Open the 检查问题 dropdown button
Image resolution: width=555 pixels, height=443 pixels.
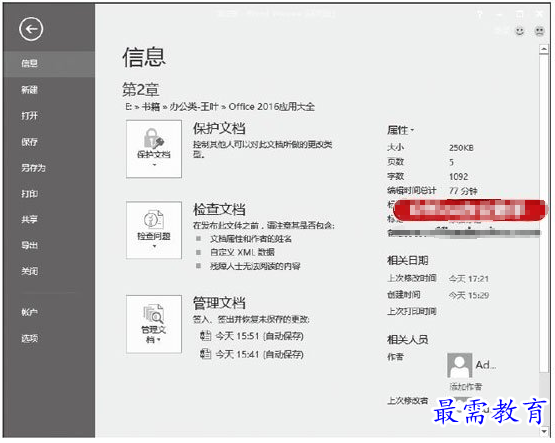click(x=154, y=230)
